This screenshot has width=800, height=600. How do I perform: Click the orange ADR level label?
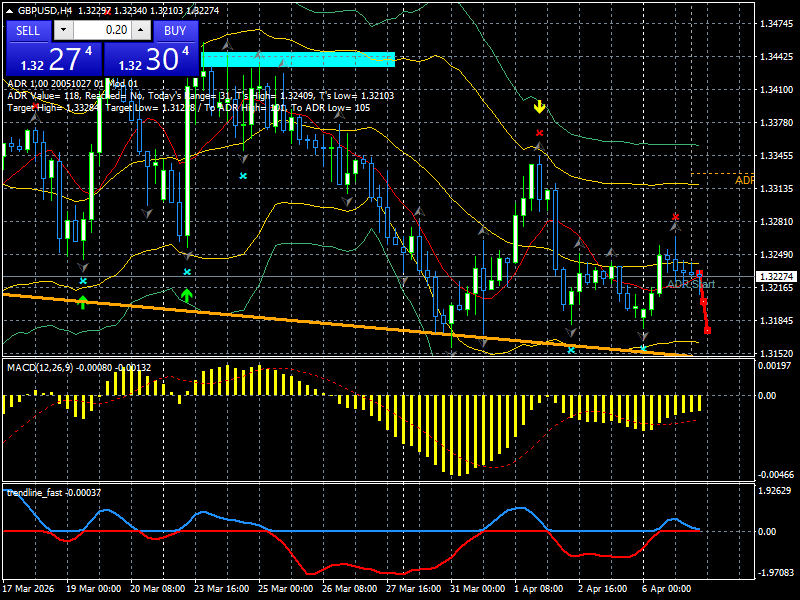[744, 181]
